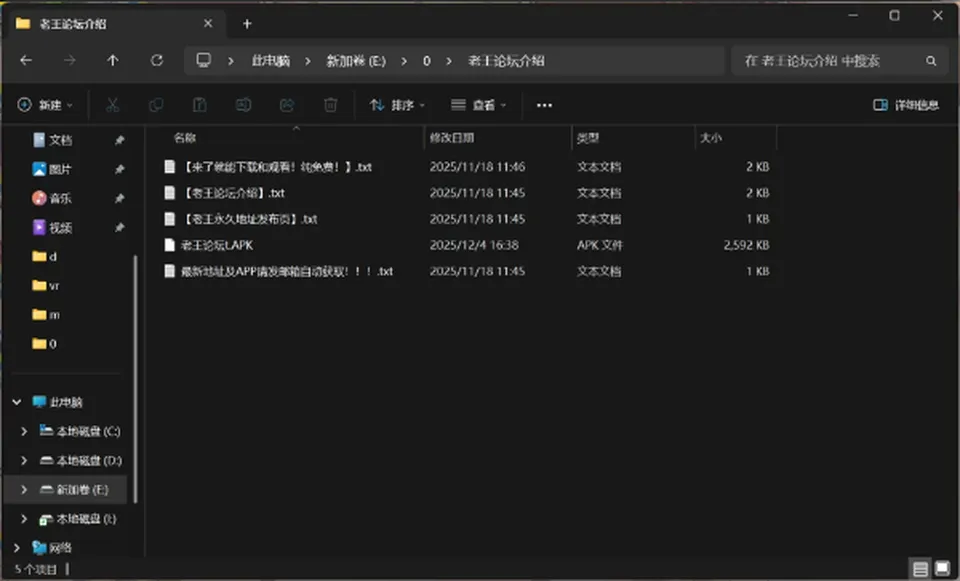Open the 新建 (New) dropdown
This screenshot has height=581, width=960.
[45, 105]
